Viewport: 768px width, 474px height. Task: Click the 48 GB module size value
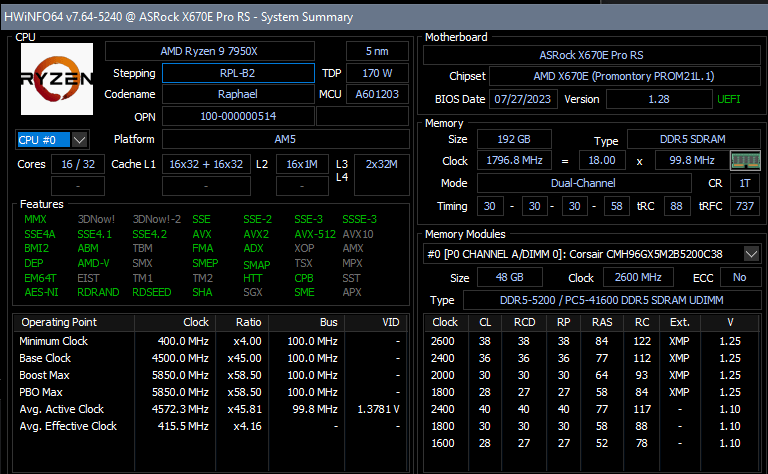click(509, 277)
